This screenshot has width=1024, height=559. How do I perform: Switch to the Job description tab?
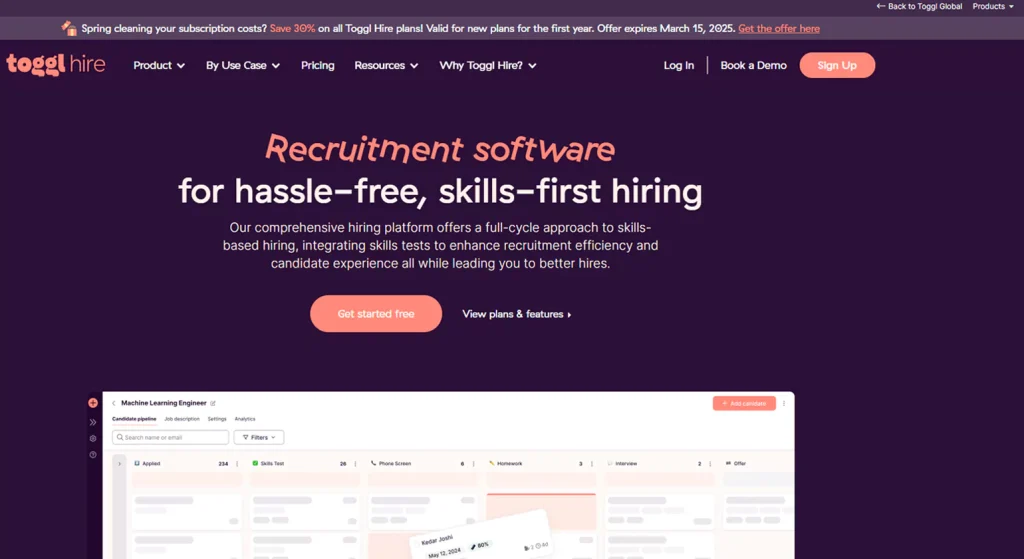point(182,419)
